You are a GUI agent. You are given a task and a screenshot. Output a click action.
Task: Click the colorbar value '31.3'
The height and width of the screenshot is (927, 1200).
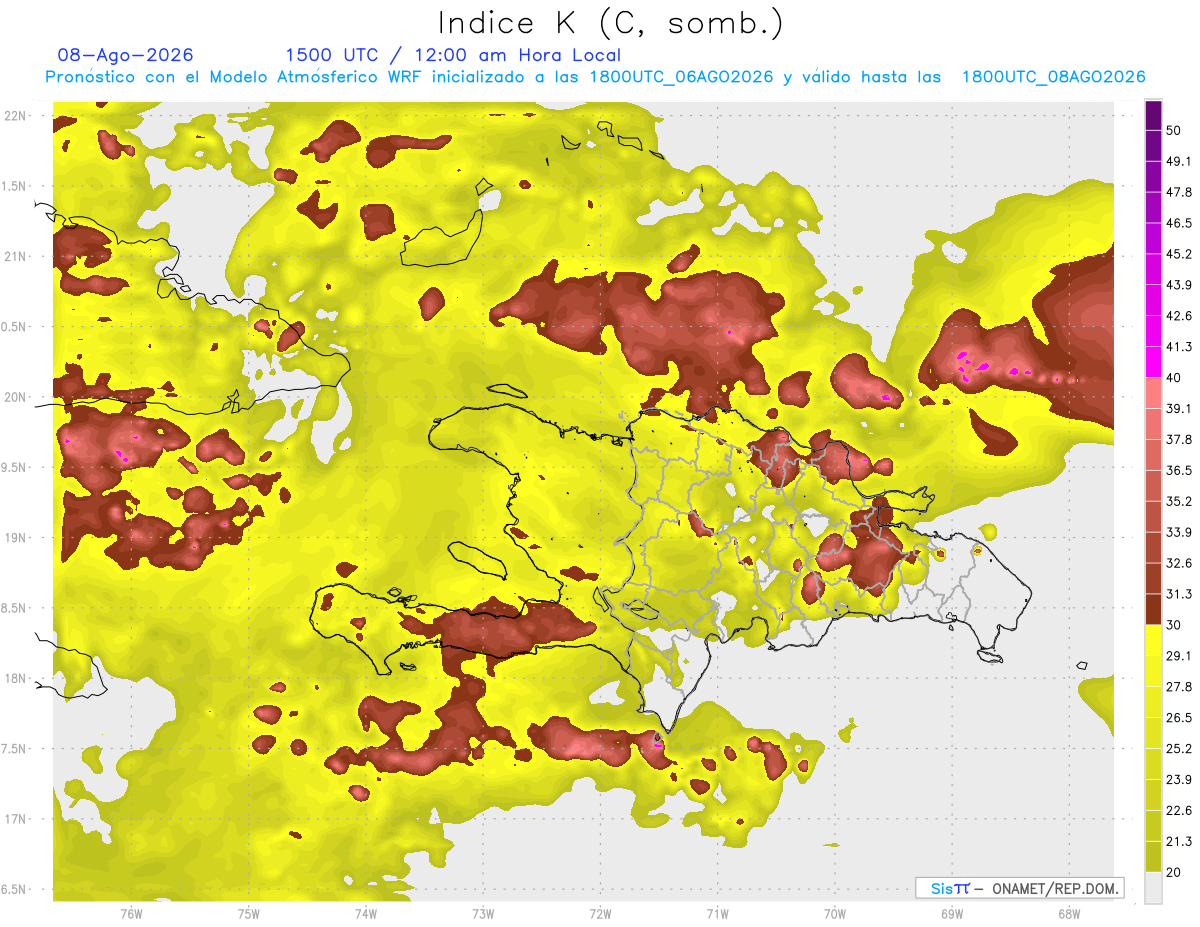1179,594
